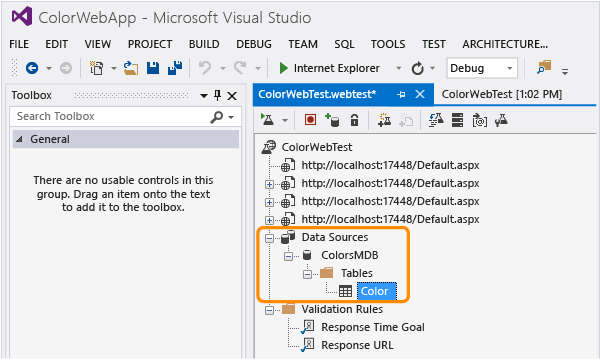Open the TEAM menu

[303, 44]
